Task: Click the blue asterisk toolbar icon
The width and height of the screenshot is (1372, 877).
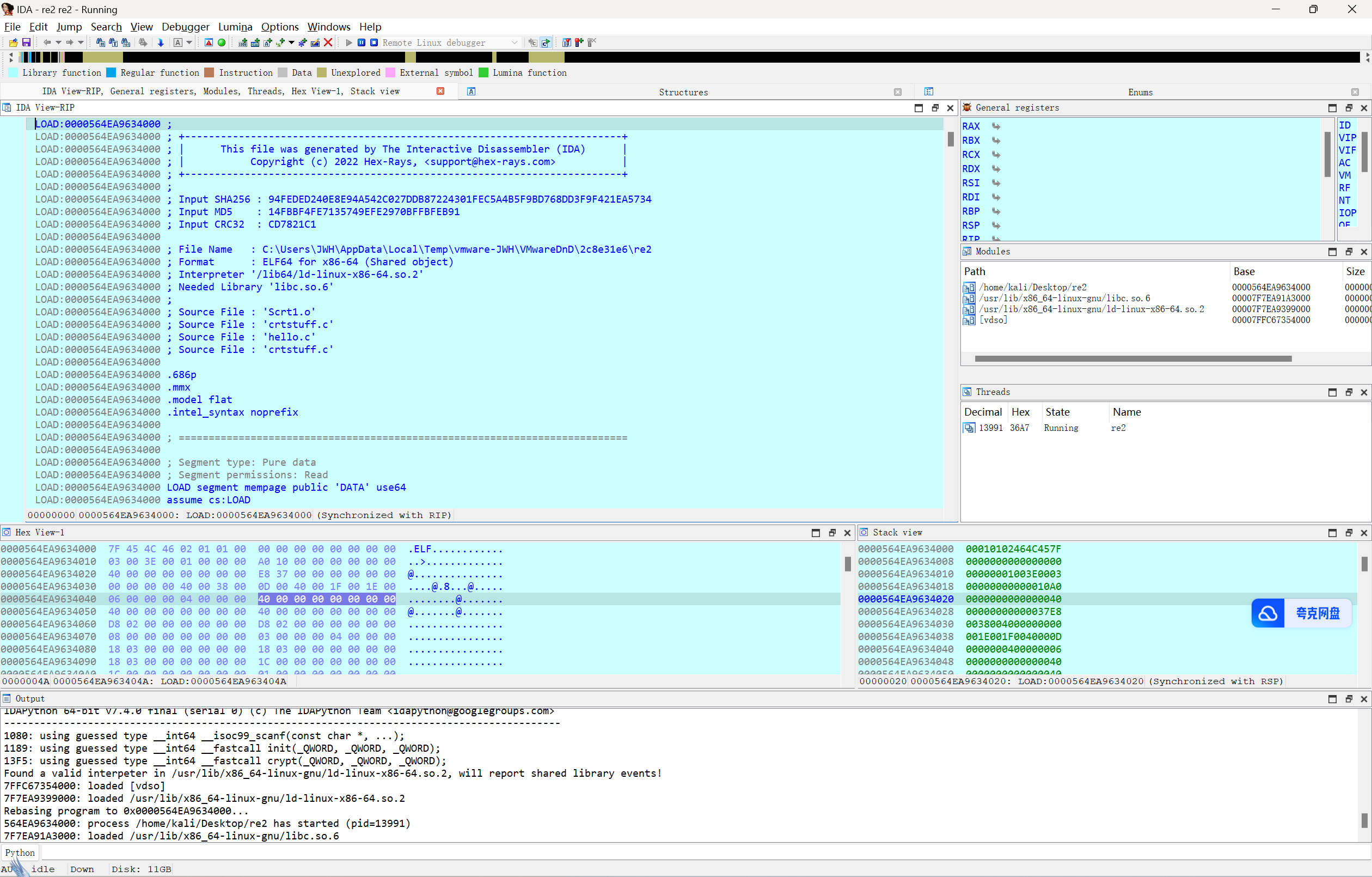Action: click(x=303, y=43)
